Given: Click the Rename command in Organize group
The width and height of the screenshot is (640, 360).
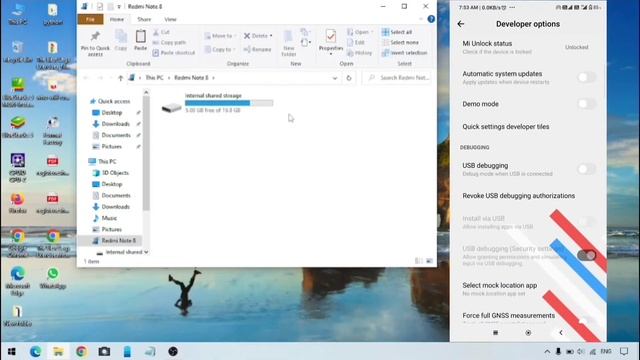Looking at the screenshot, I should coord(257,49).
